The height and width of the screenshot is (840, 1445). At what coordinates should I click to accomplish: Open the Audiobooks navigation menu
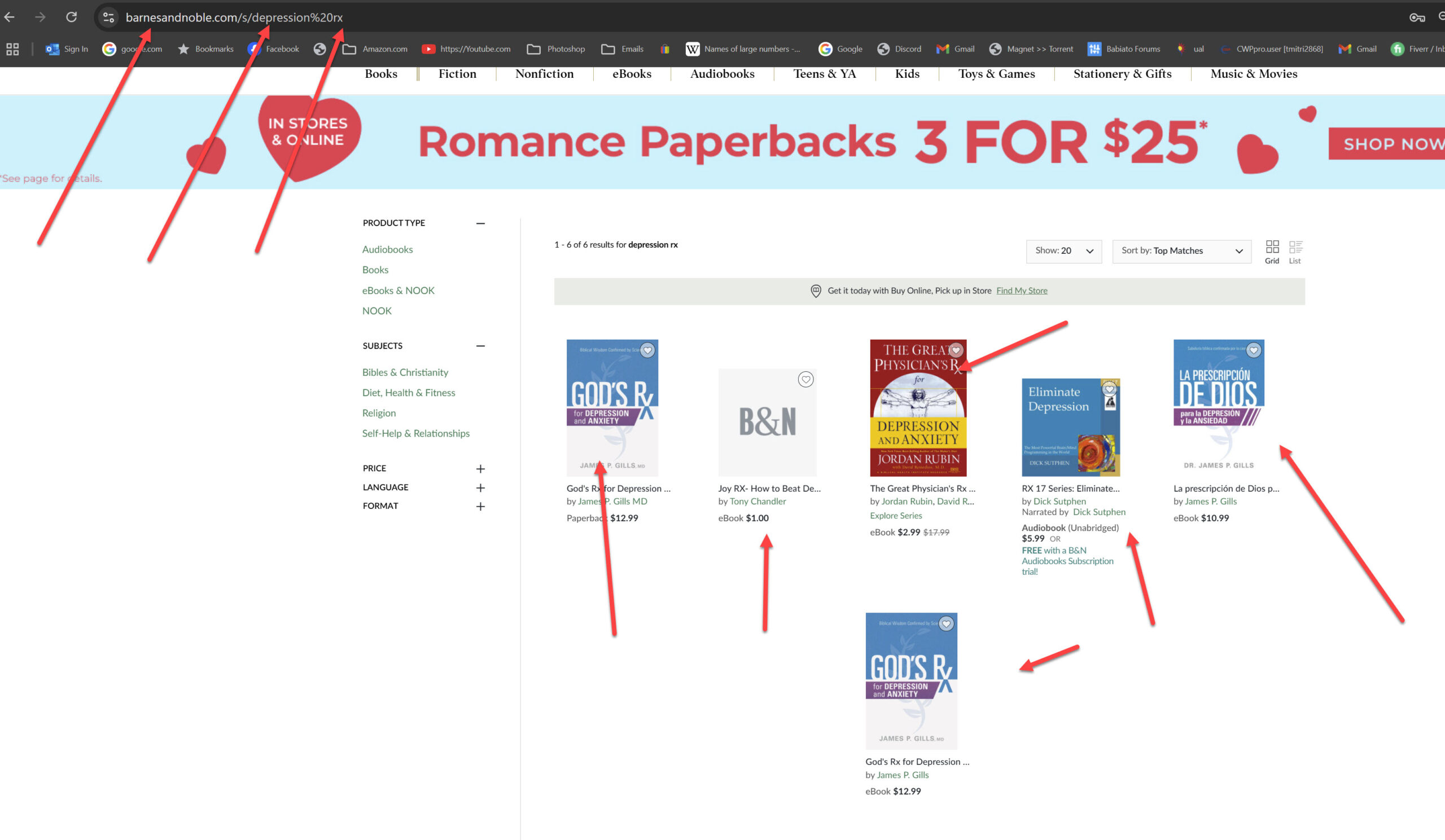click(x=722, y=74)
